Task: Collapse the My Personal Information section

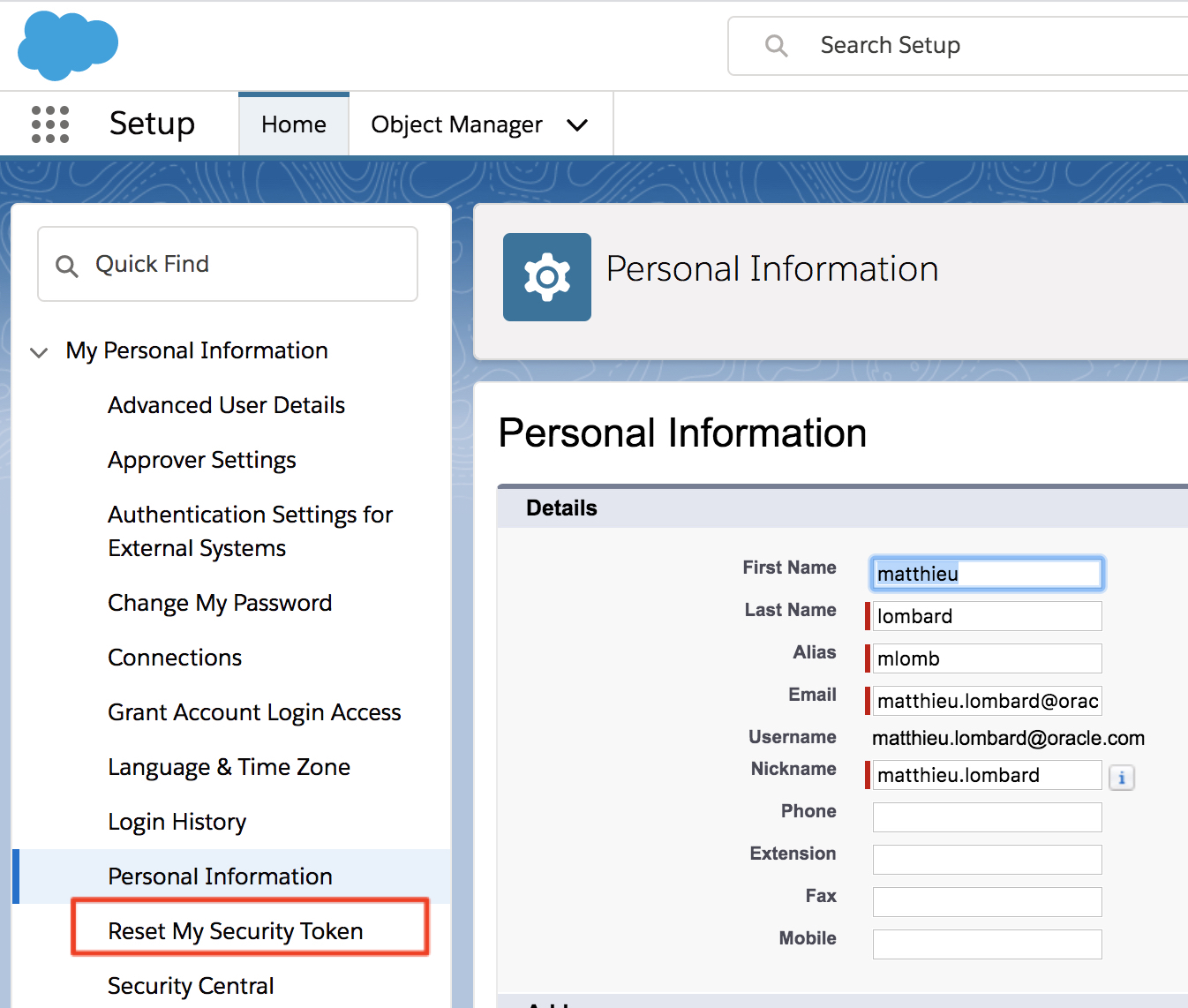Action: pos(39,352)
